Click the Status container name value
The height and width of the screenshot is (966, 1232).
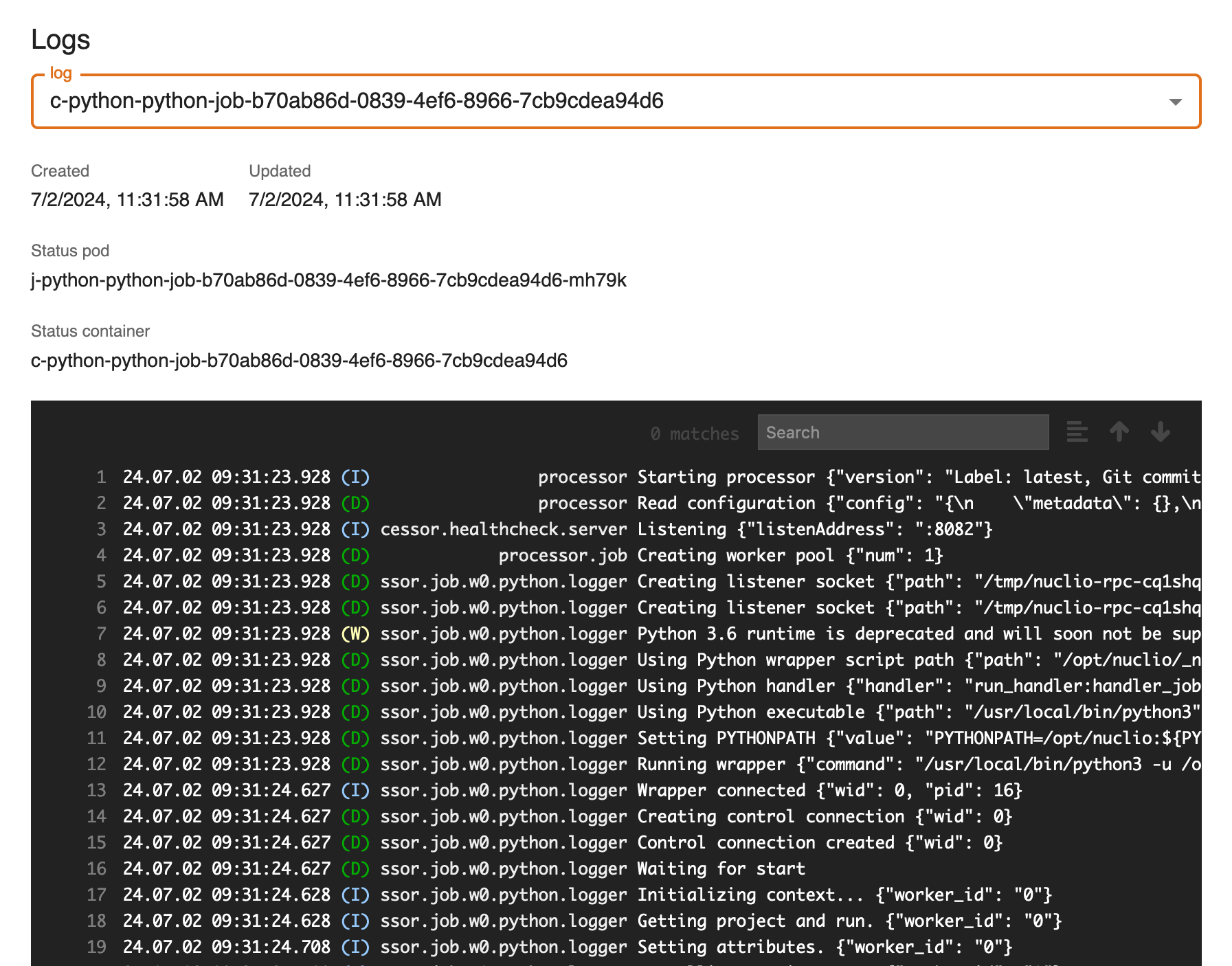(299, 361)
